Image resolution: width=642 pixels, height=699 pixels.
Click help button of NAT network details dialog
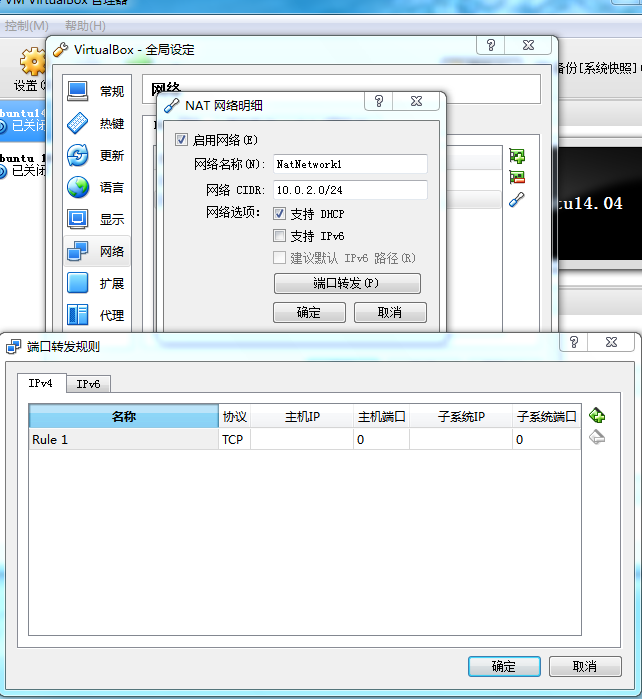click(379, 101)
